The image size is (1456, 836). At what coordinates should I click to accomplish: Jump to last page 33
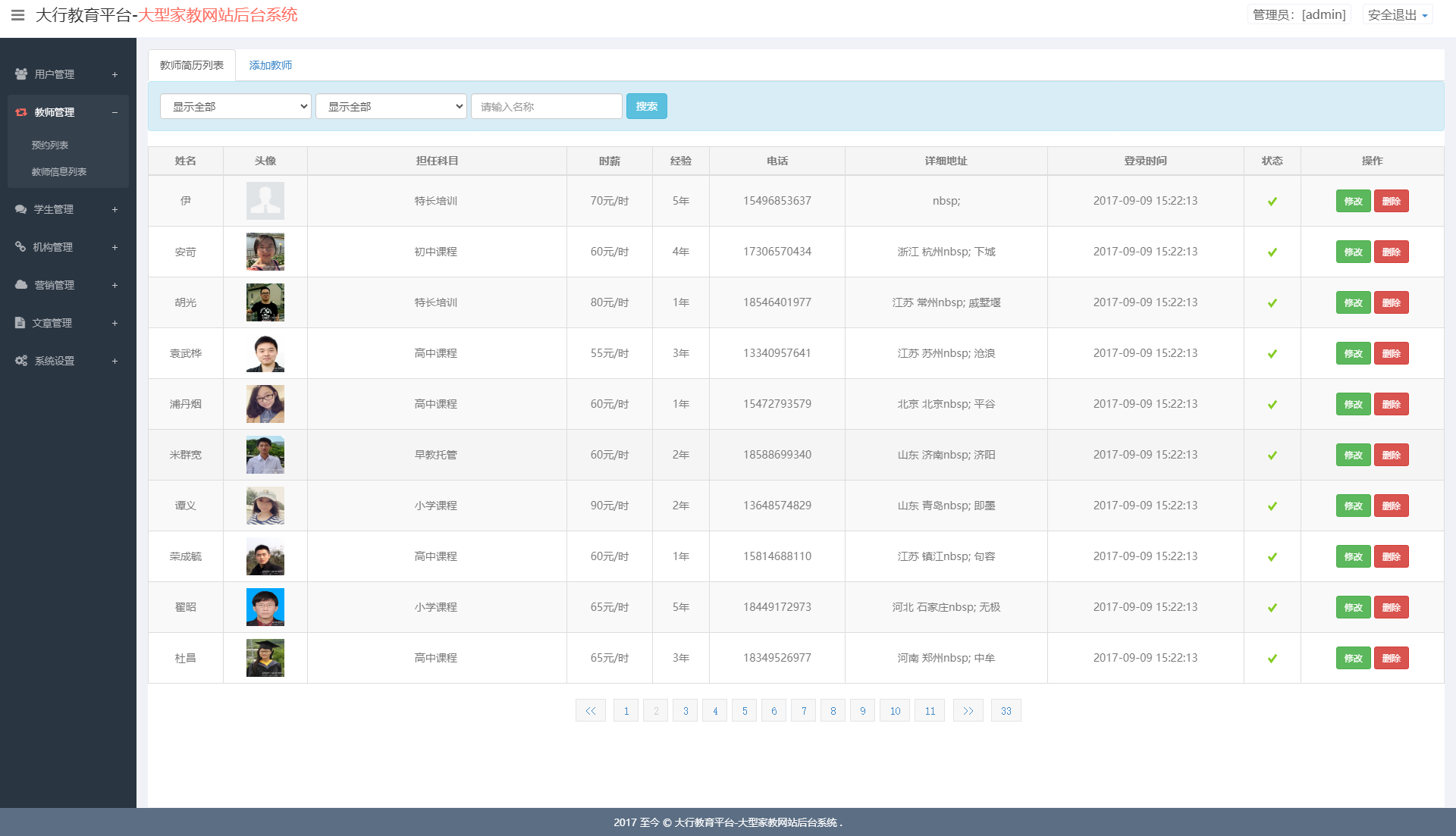coord(1006,711)
